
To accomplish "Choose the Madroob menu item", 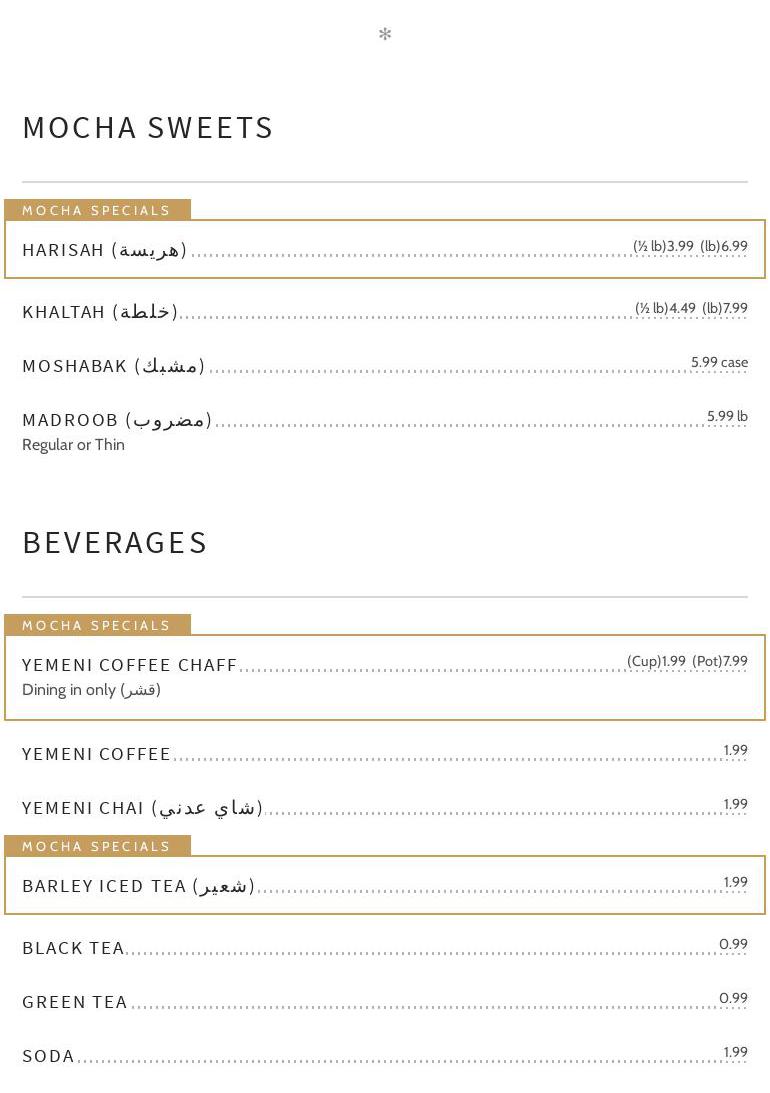I will coord(117,420).
